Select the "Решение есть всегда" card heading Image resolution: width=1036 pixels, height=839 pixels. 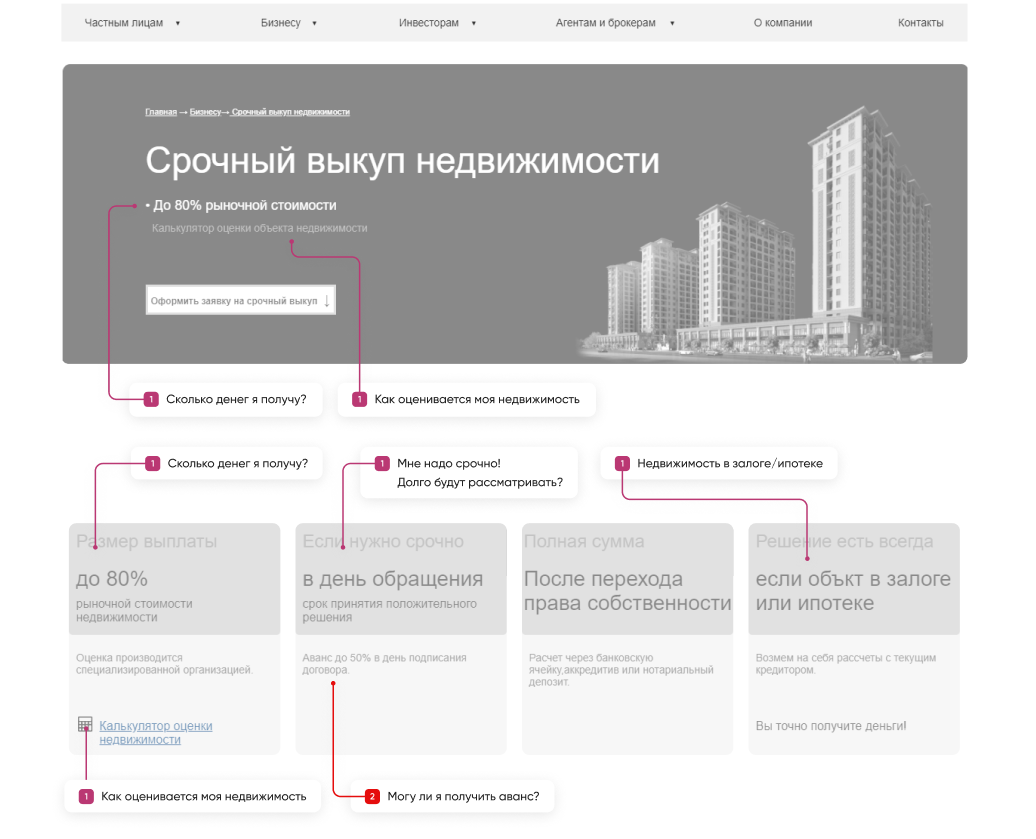pyautogui.click(x=844, y=542)
